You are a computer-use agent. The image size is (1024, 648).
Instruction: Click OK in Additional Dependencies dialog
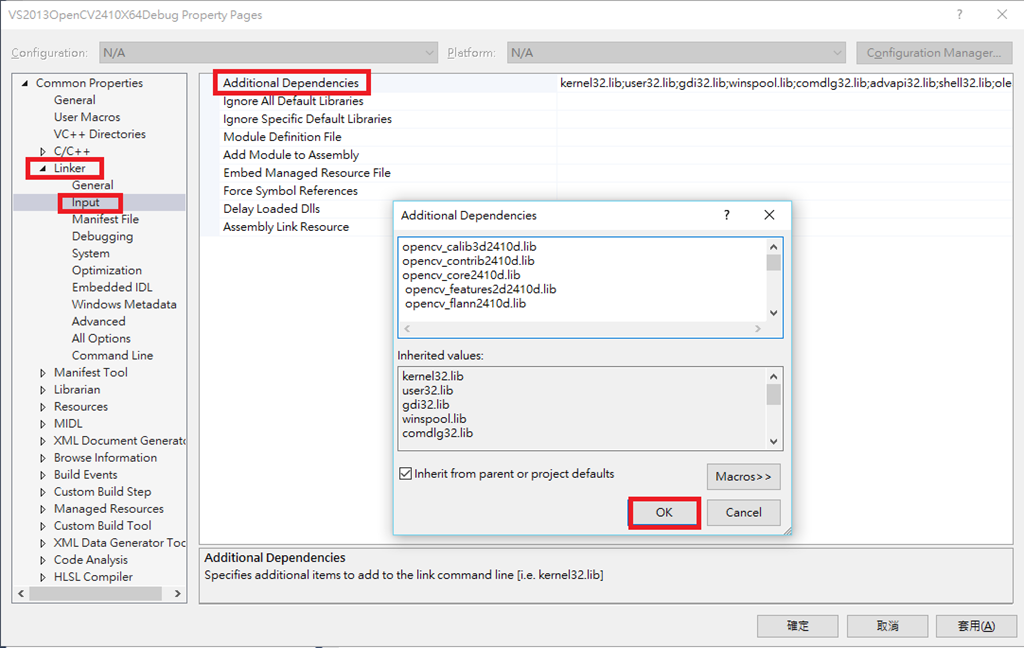tap(664, 513)
